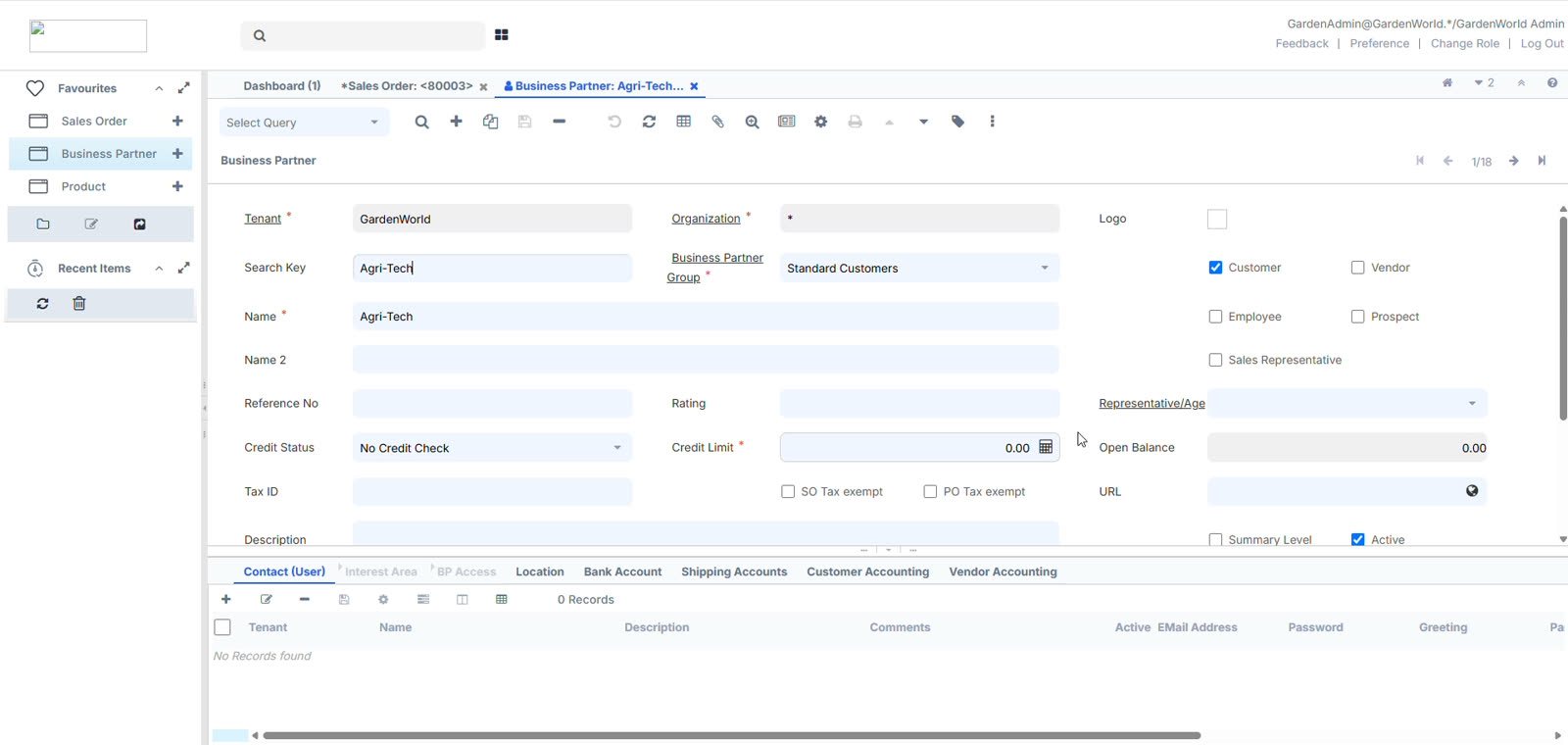1568x745 pixels.
Task: Open the URL globe icon
Action: (x=1472, y=491)
